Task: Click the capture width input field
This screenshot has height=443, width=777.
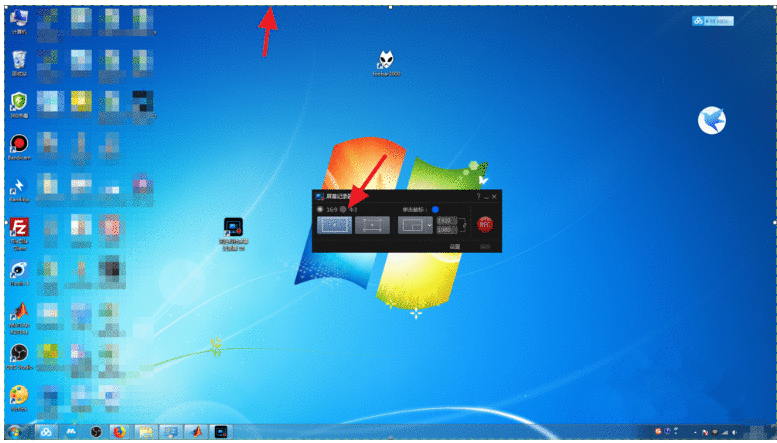Action: click(x=445, y=220)
